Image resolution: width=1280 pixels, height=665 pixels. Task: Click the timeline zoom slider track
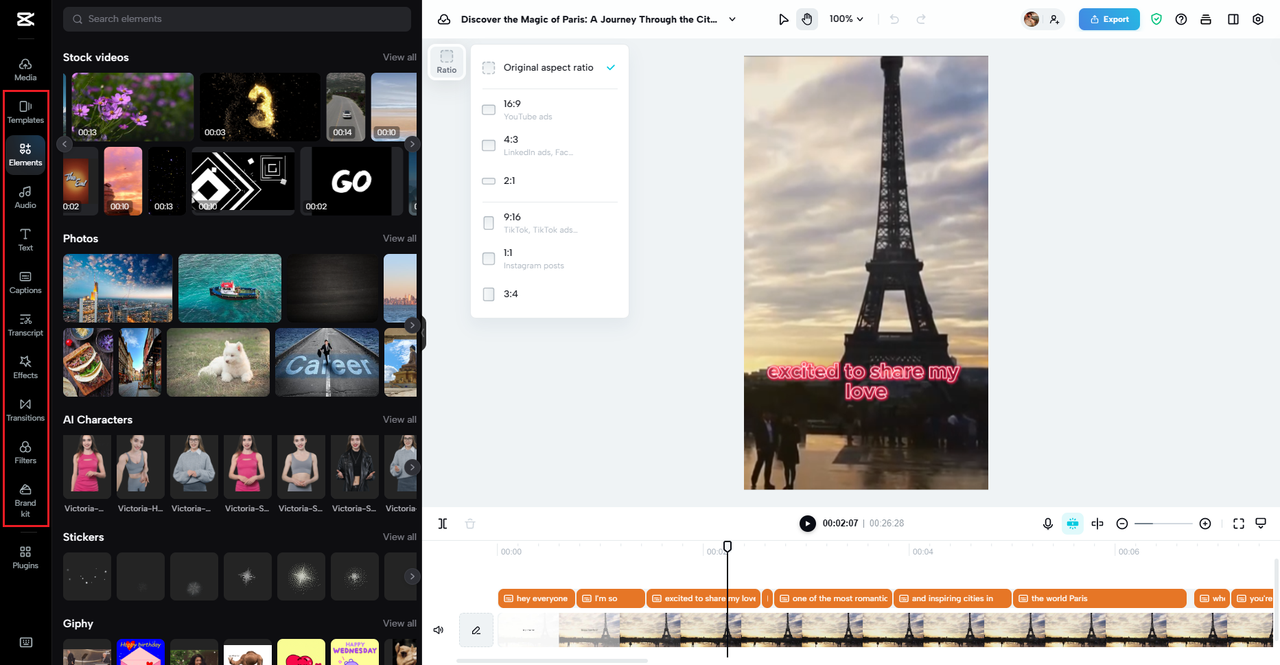tap(1163, 523)
